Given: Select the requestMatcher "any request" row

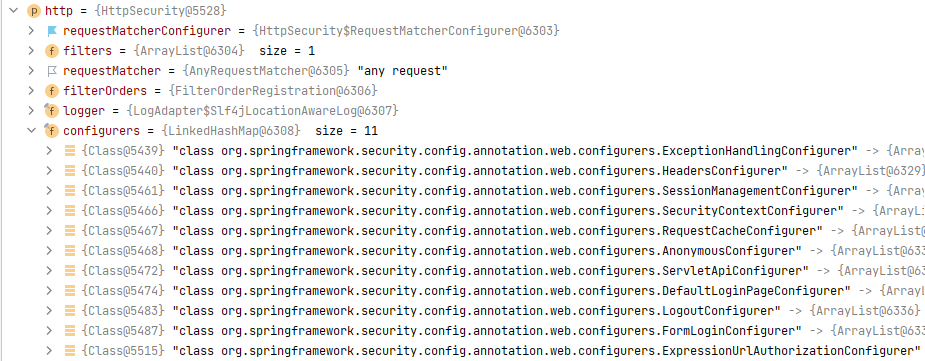Looking at the screenshot, I should pos(462,71).
